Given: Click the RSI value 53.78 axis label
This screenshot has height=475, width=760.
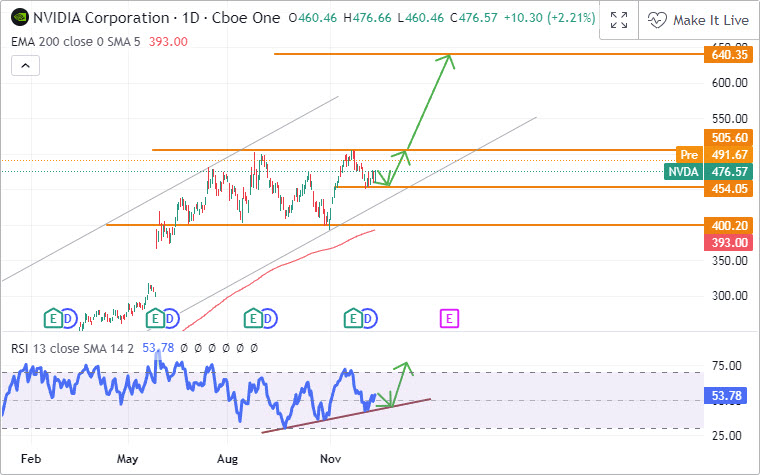Looking at the screenshot, I should pyautogui.click(x=729, y=397).
